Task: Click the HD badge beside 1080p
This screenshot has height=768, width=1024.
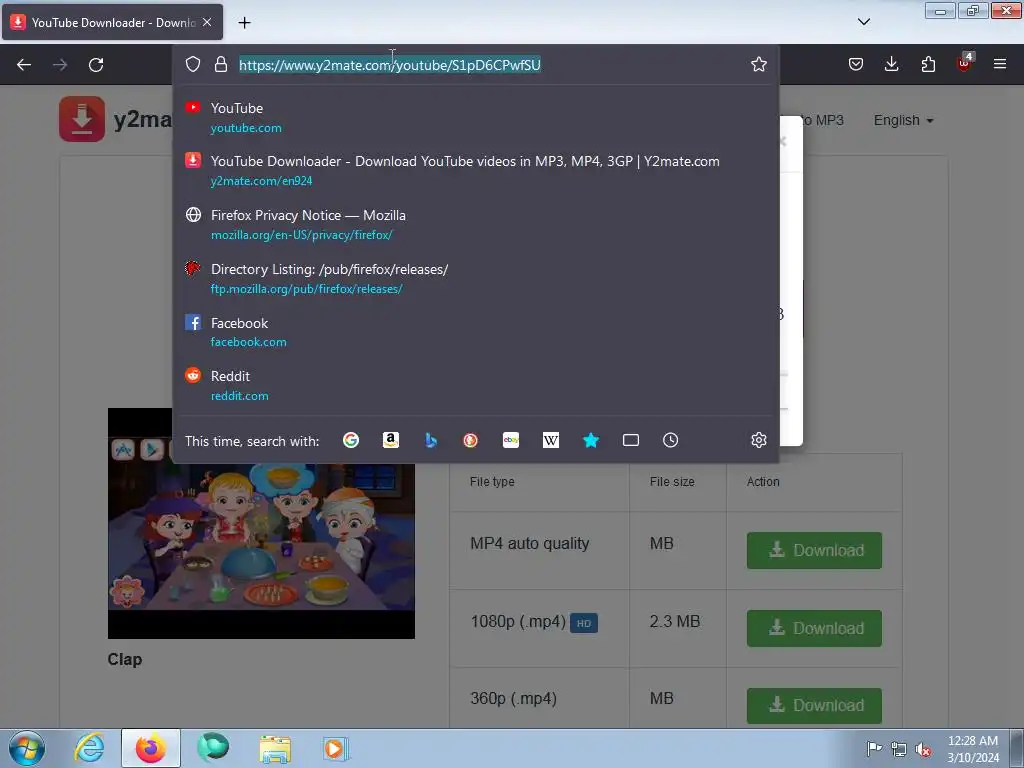Action: 584,624
